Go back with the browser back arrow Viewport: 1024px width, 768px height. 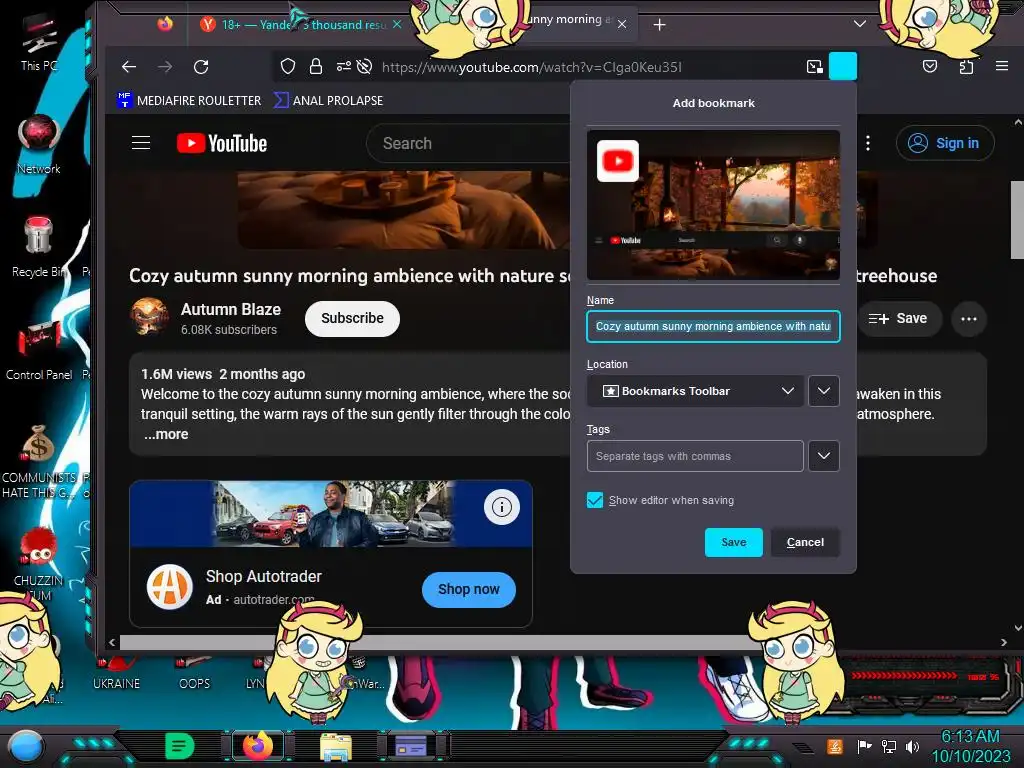tap(129, 67)
